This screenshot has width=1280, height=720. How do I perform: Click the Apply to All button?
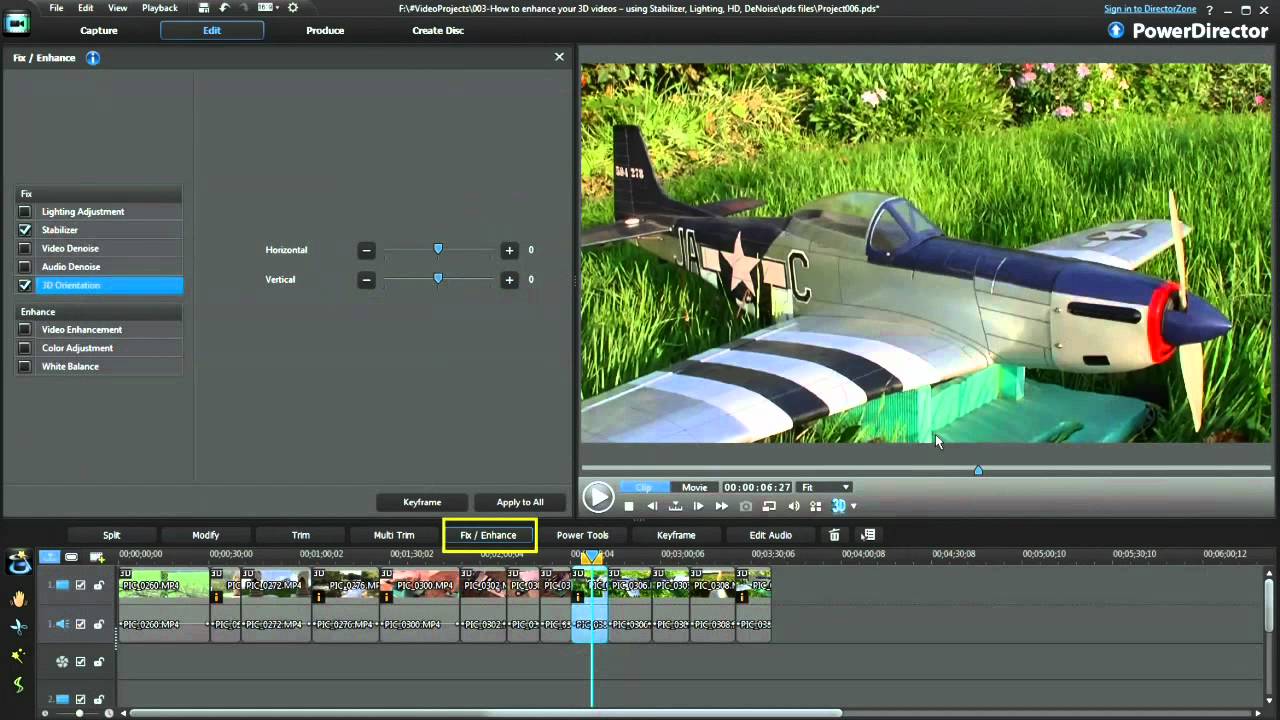520,502
